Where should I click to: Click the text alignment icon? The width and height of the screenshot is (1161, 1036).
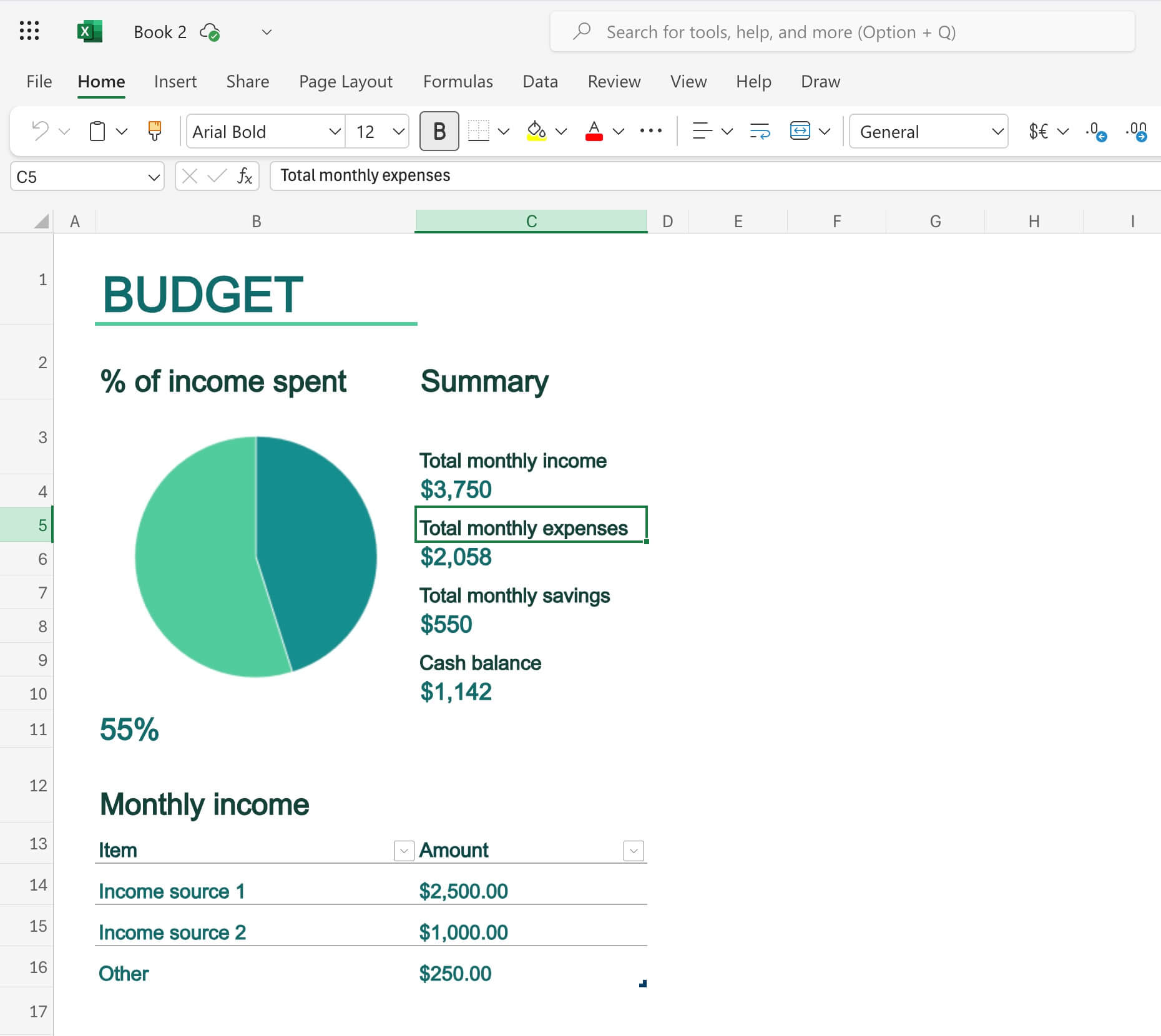702,131
